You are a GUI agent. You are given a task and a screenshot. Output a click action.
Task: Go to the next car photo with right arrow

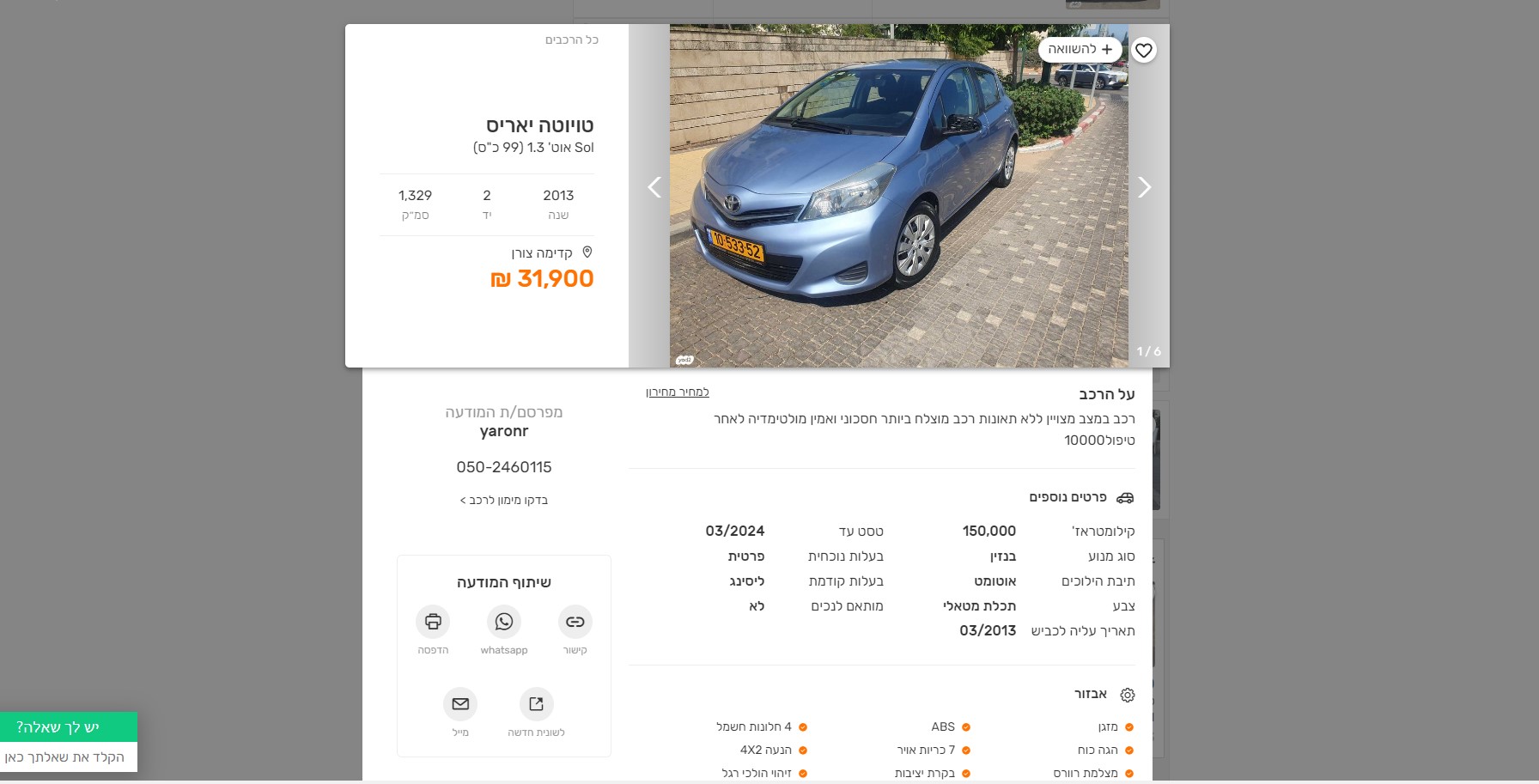point(1144,187)
